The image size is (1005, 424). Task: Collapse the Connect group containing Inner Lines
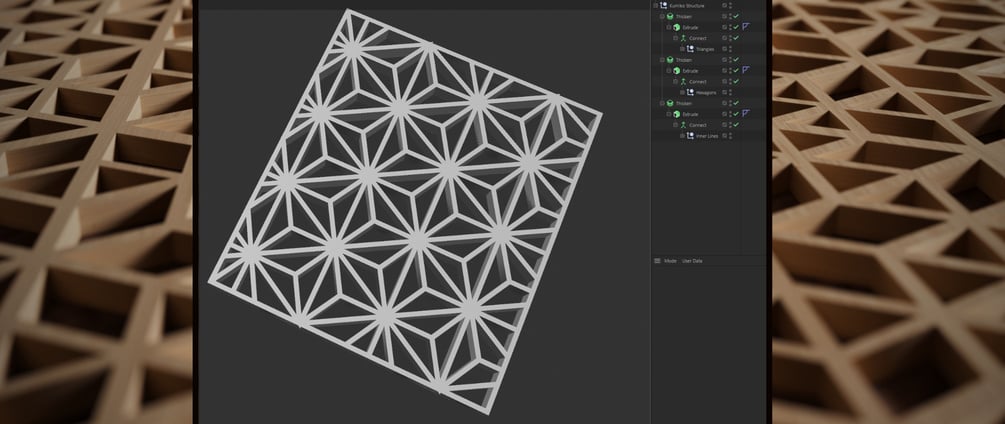[x=676, y=125]
